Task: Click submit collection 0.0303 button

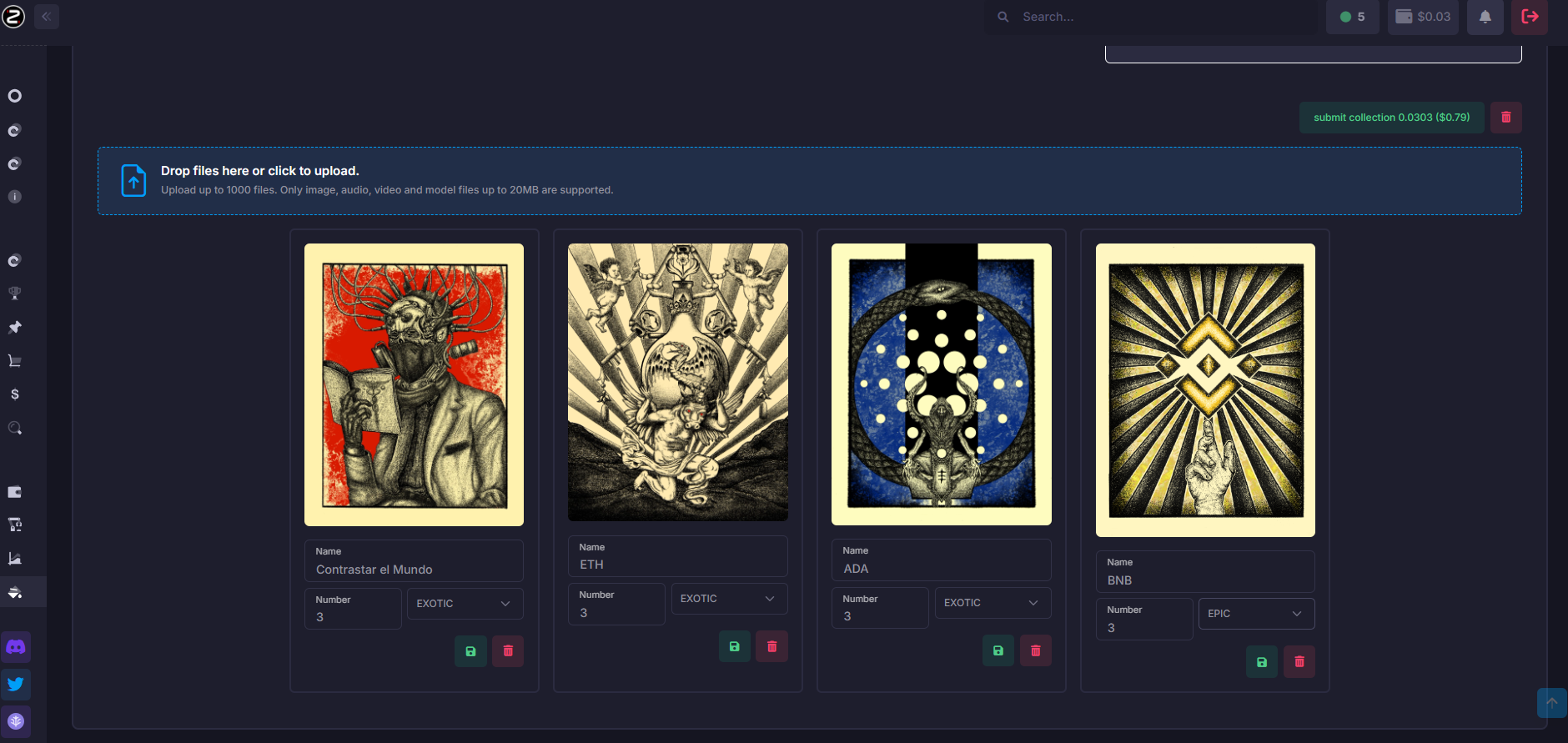Action: pyautogui.click(x=1391, y=118)
